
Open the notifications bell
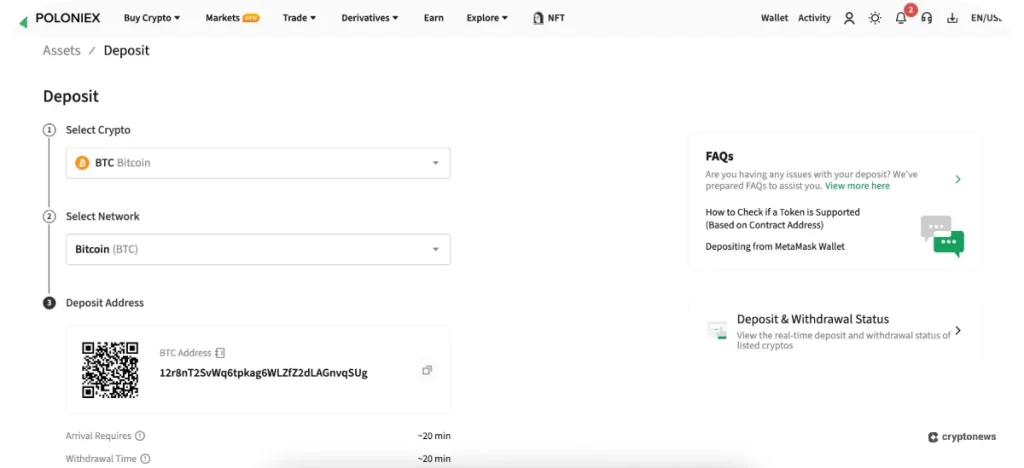coord(901,18)
